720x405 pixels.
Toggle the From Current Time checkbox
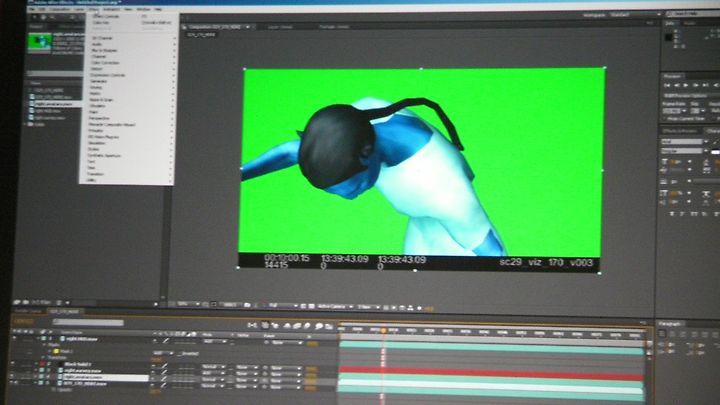click(665, 118)
